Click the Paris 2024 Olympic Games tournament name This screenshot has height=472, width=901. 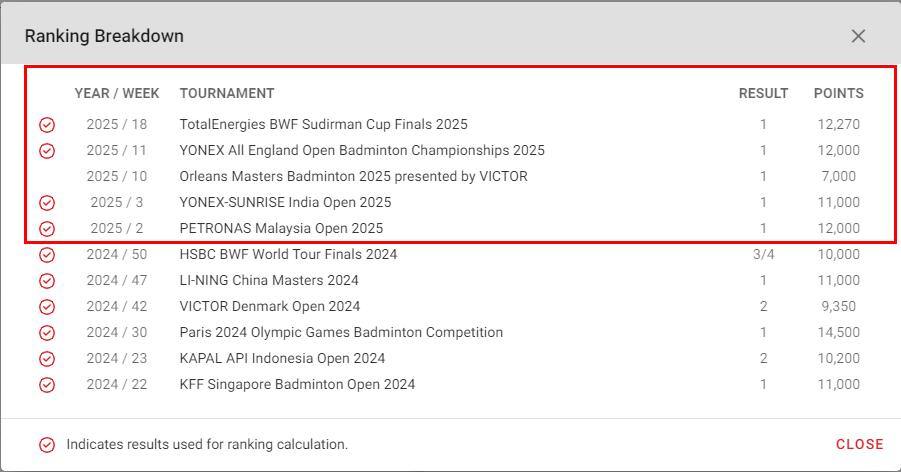(x=341, y=332)
